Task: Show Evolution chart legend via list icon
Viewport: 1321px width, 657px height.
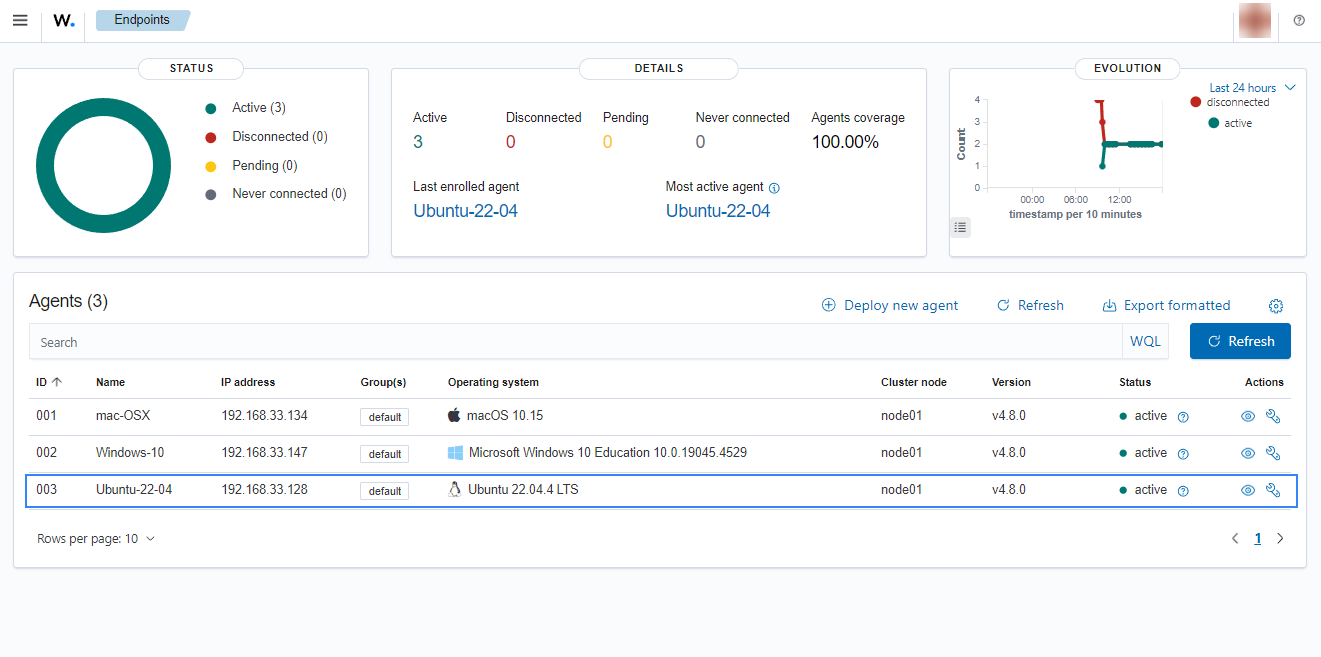Action: (960, 227)
